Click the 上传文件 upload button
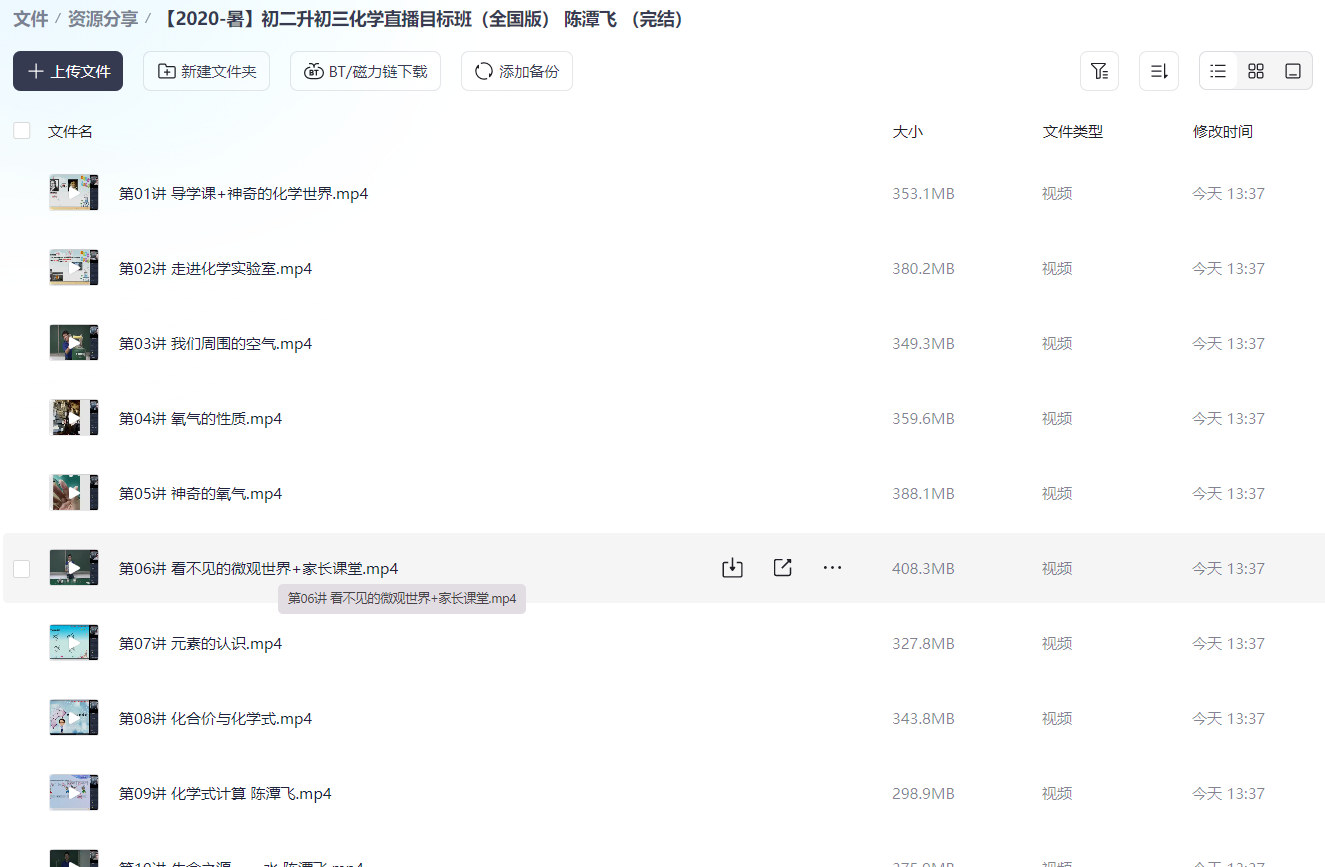This screenshot has height=867, width=1325. (x=67, y=71)
